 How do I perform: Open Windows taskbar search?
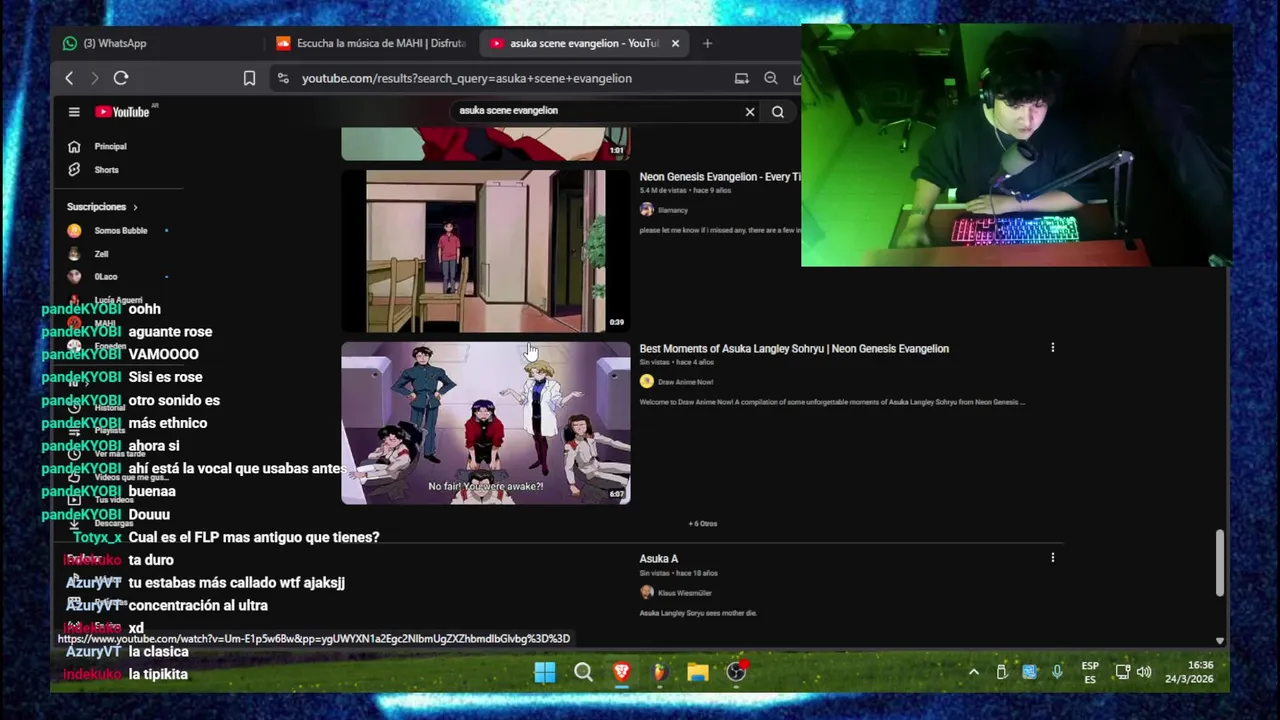point(583,672)
